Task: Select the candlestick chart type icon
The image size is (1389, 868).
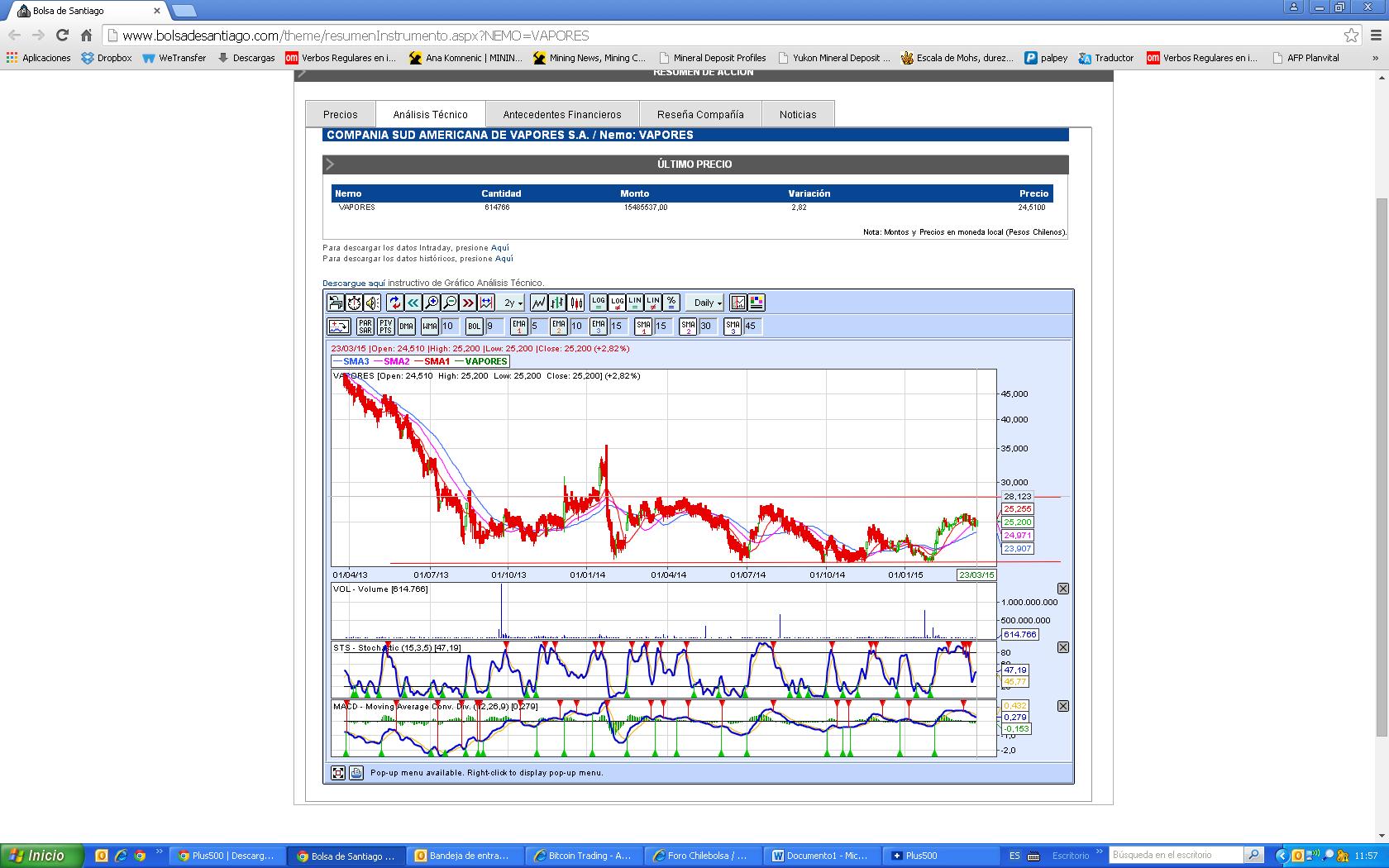Action: click(x=576, y=303)
